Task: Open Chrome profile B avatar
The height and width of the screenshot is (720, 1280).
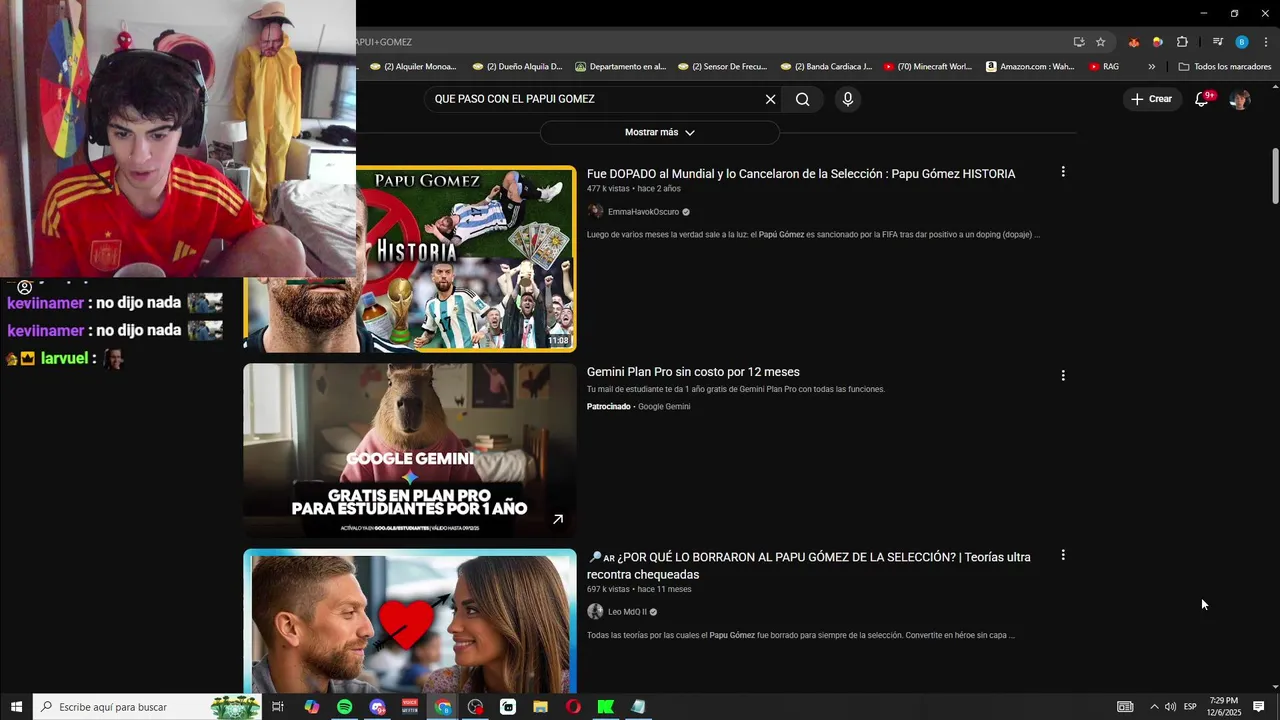Action: [1242, 42]
